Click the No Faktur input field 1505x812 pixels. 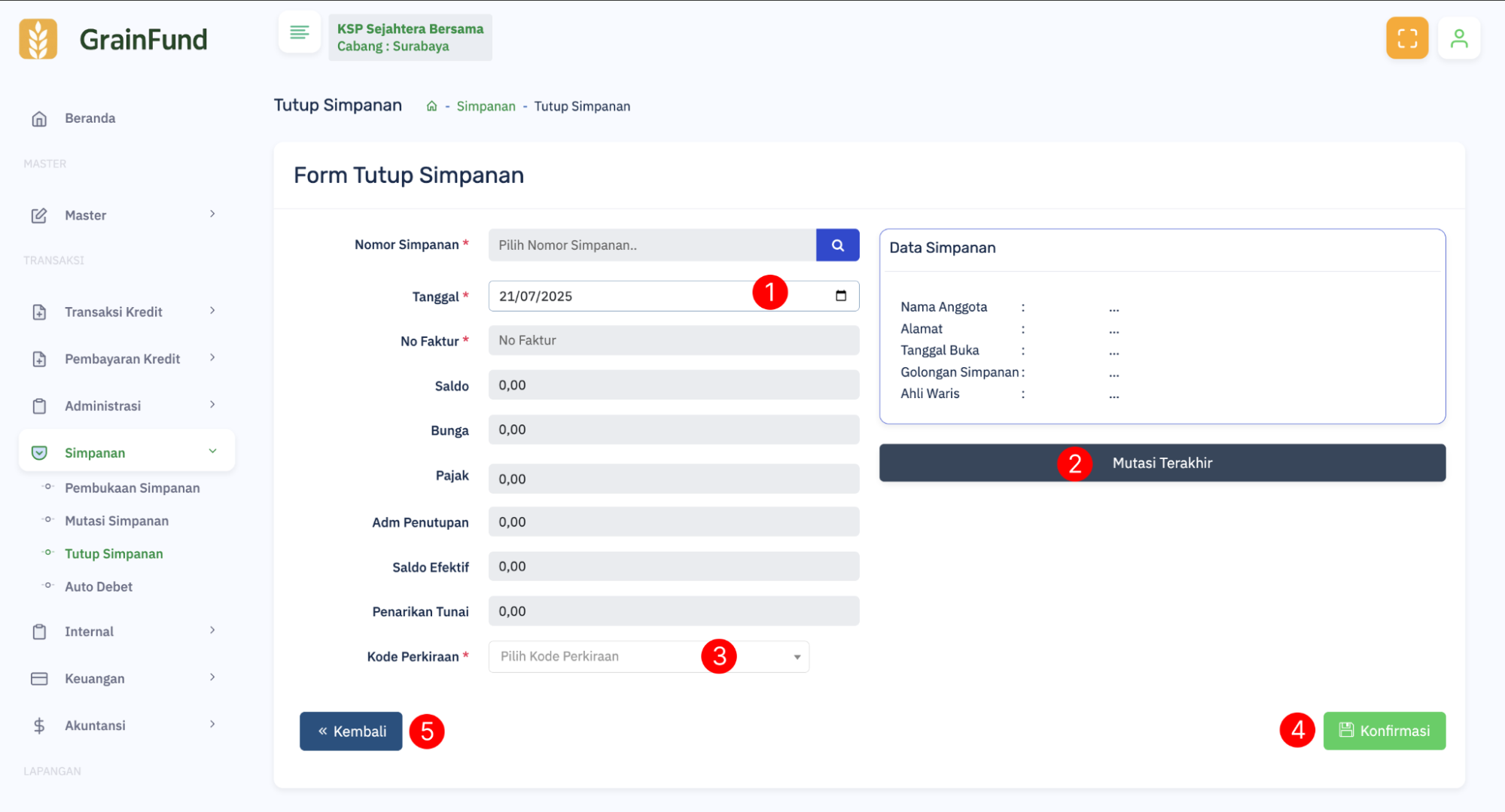click(673, 340)
